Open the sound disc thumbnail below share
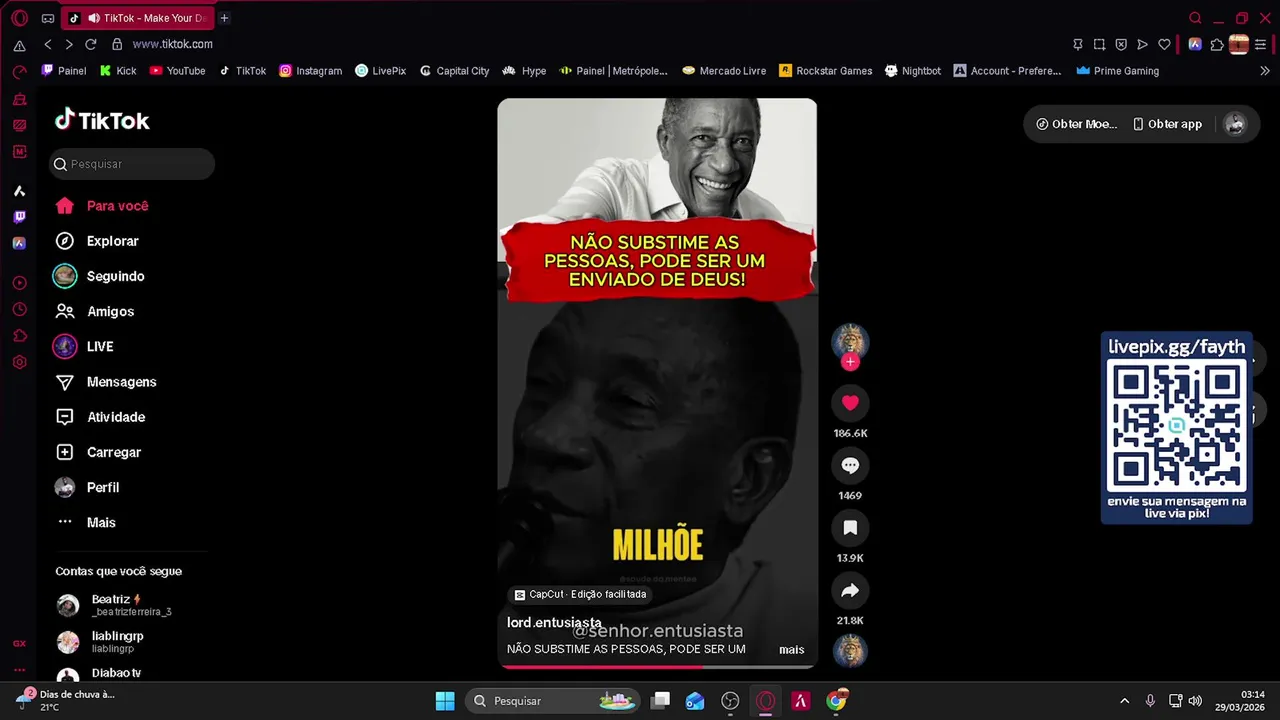Image resolution: width=1280 pixels, height=720 pixels. (850, 652)
